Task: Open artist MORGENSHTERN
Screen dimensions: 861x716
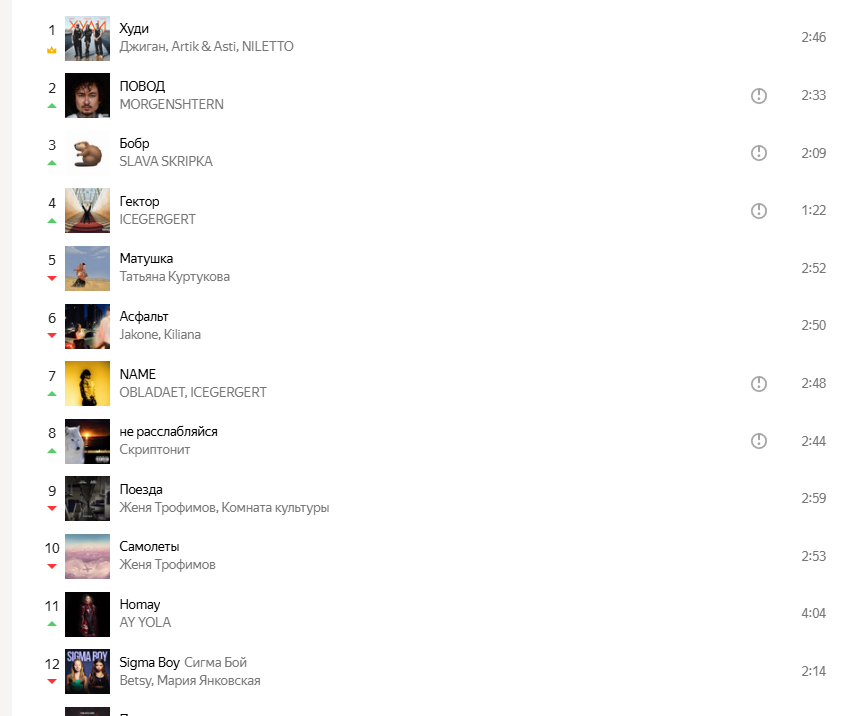Action: tap(171, 104)
